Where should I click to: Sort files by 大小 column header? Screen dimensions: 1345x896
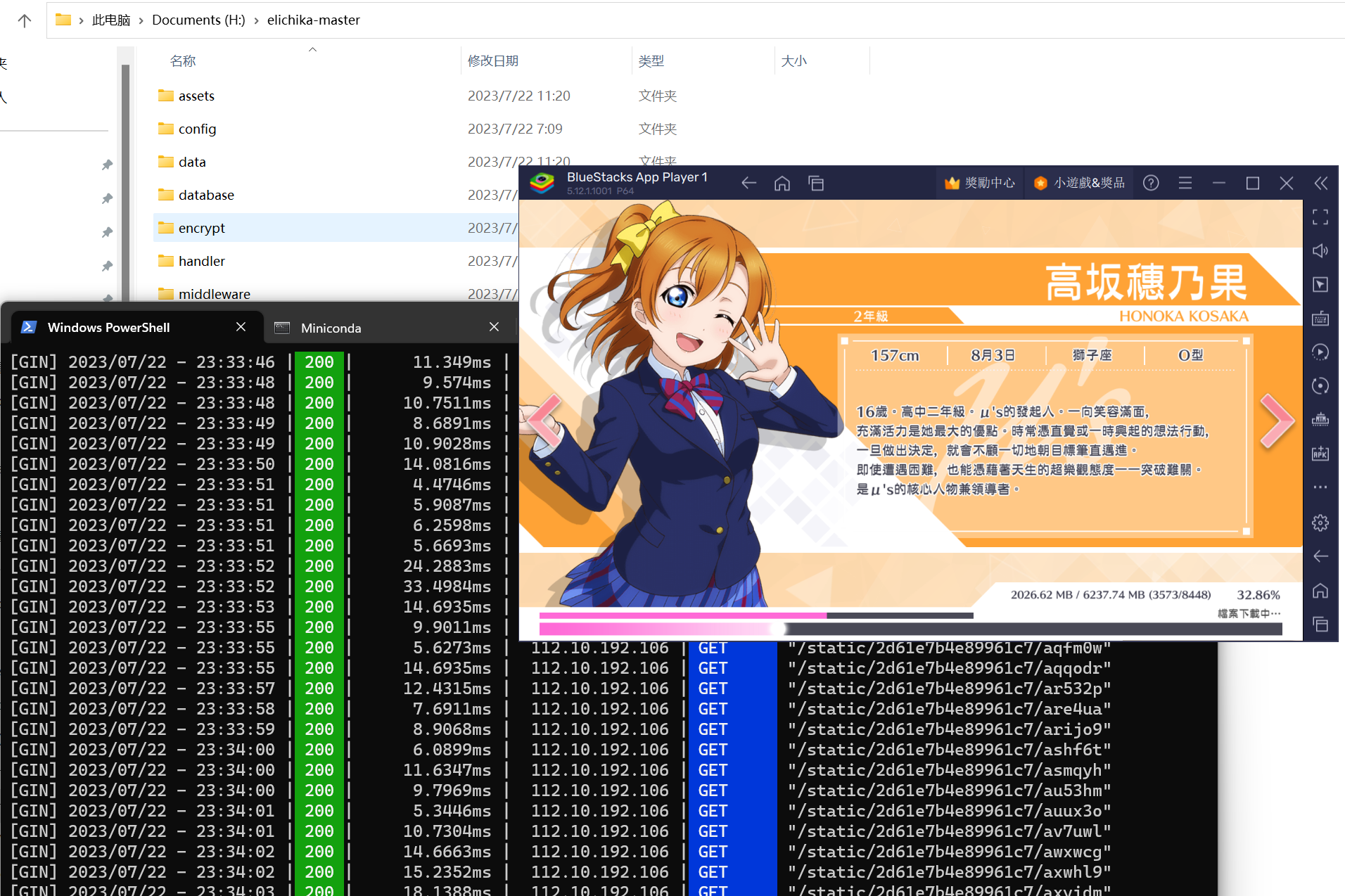[x=794, y=61]
